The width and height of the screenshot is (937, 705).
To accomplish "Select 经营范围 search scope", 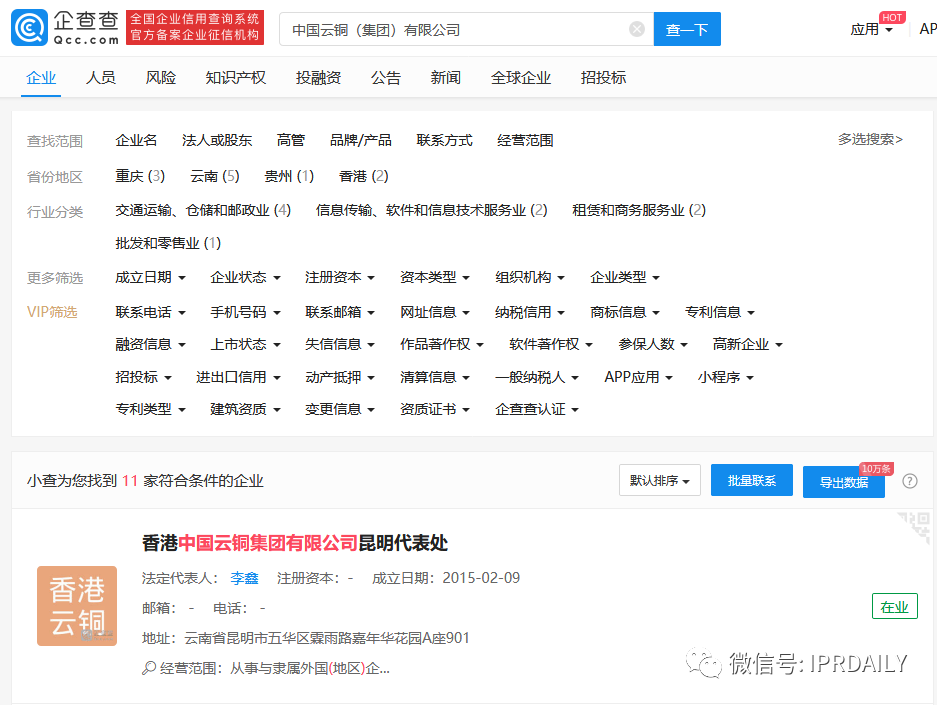I will 525,140.
